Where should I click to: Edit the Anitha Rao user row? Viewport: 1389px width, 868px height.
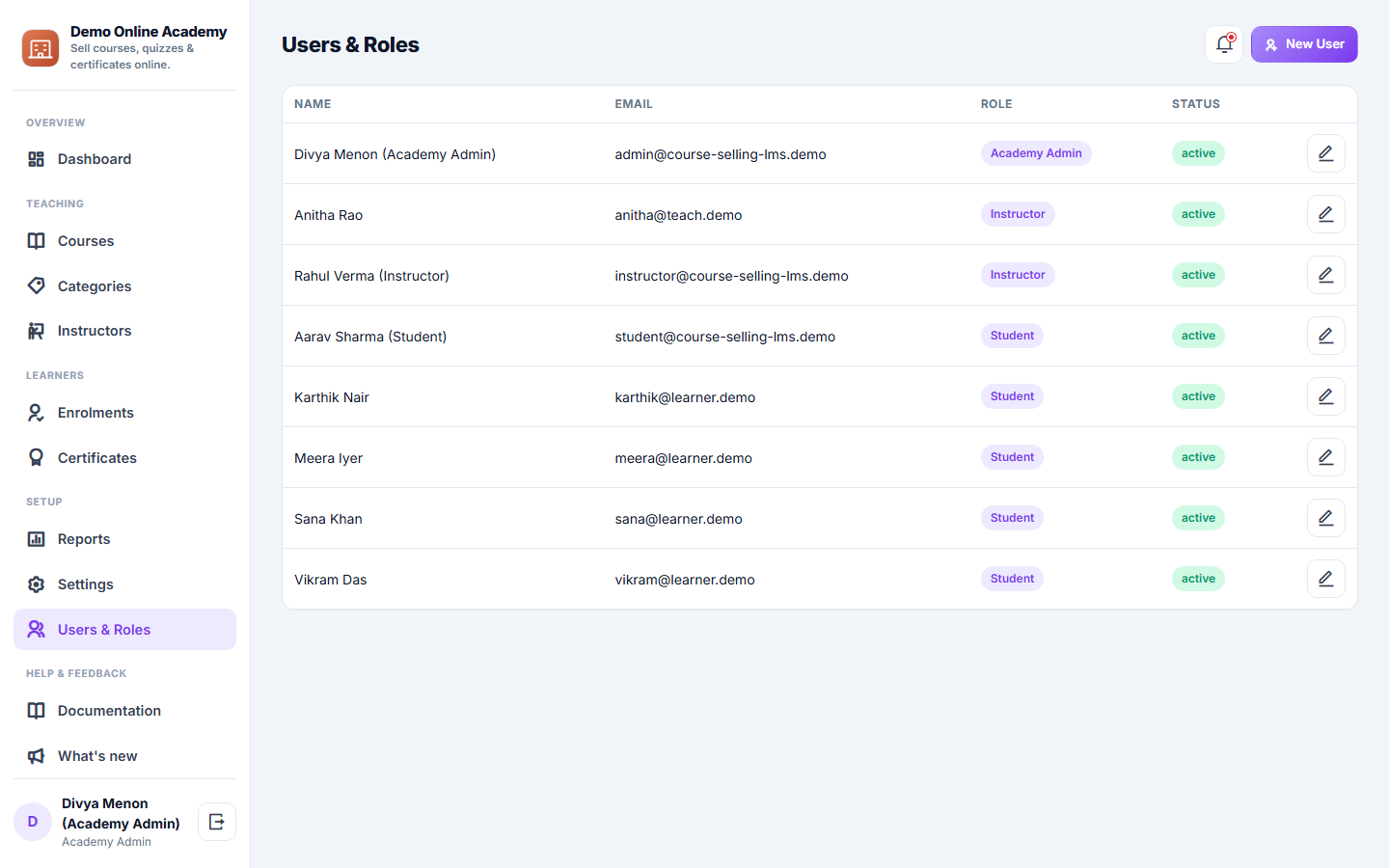pos(1326,214)
